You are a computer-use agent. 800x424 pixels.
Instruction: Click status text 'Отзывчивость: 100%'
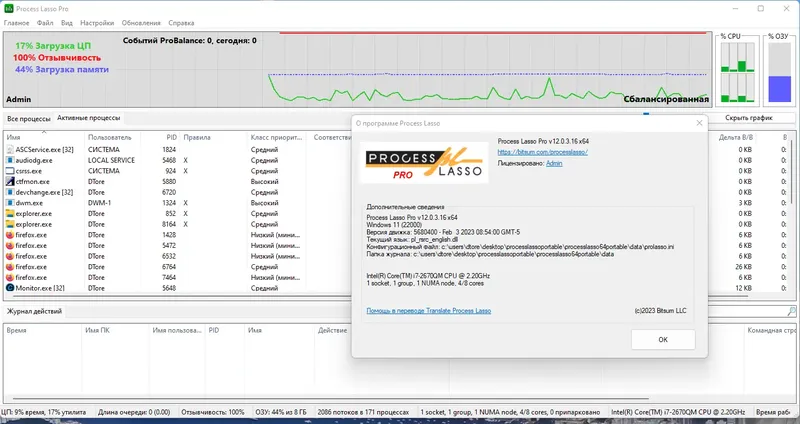pos(213,412)
